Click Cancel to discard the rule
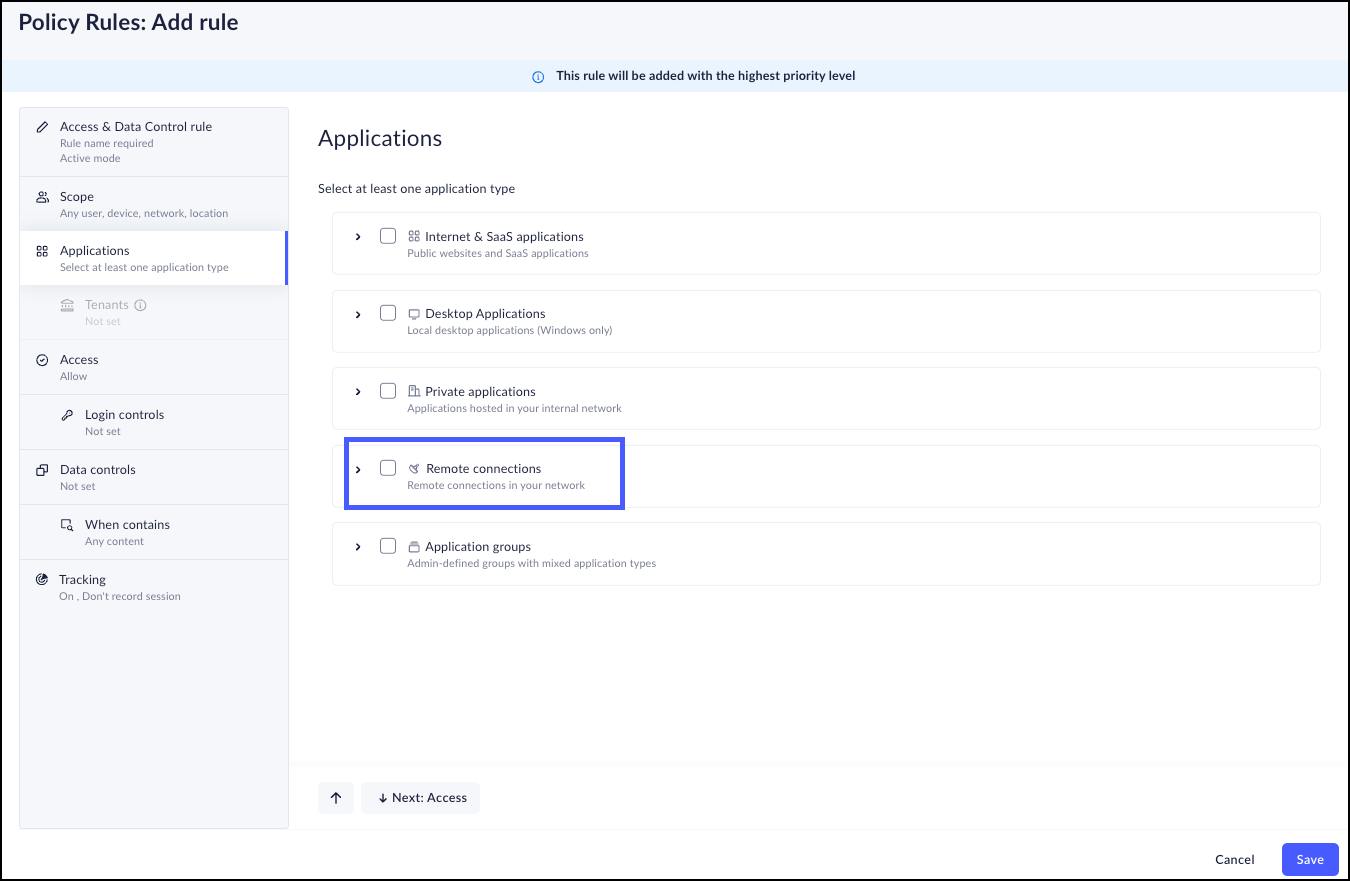The image size is (1350, 881). point(1234,860)
